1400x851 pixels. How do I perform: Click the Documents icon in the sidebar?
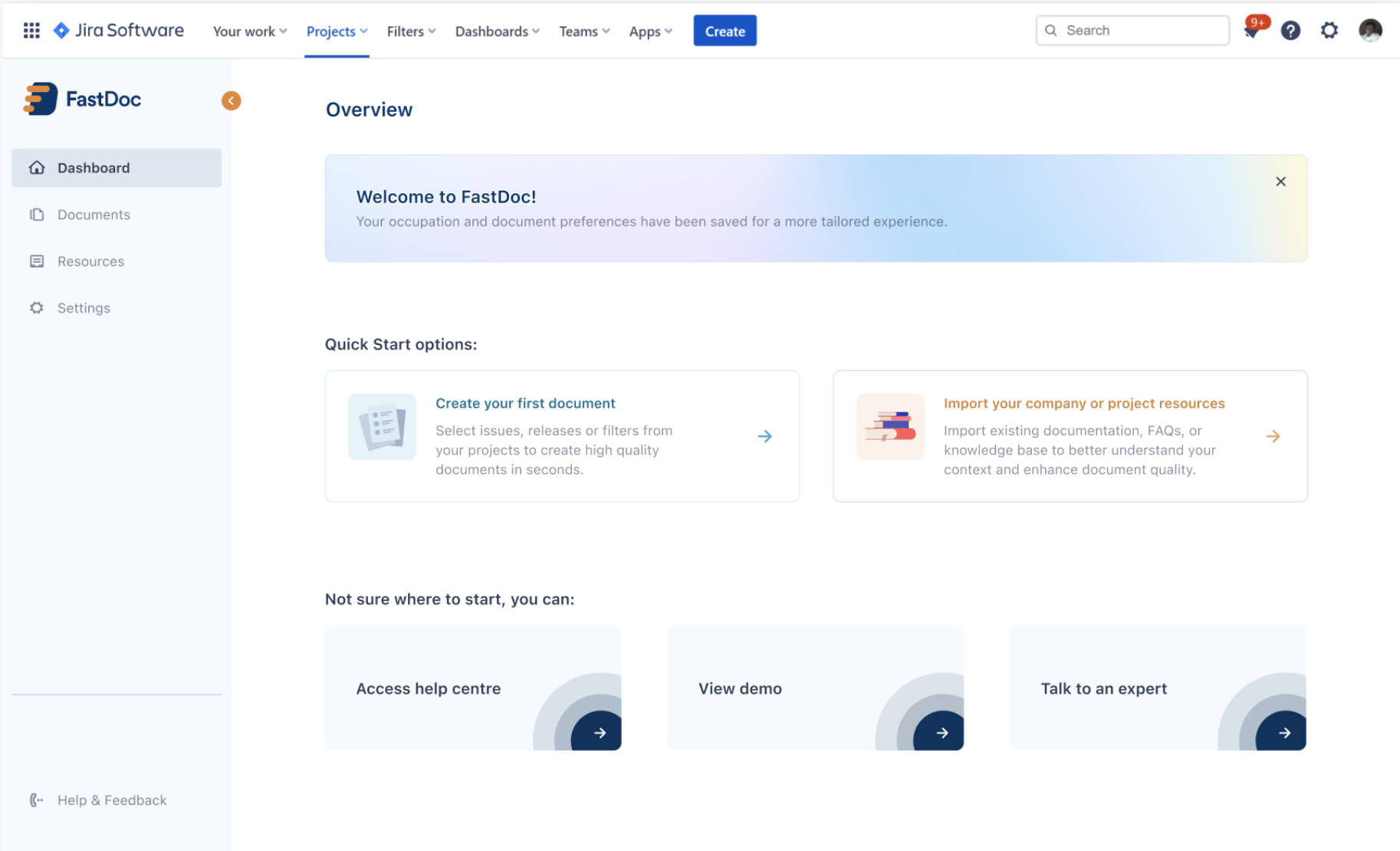[x=37, y=215]
